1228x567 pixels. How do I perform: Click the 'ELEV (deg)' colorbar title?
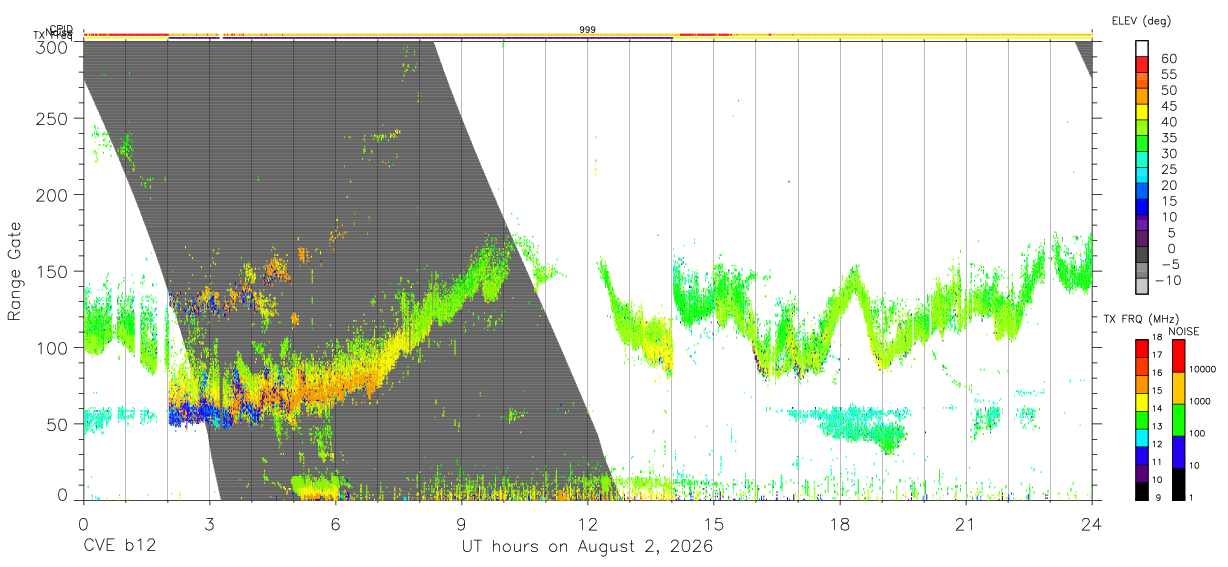coord(1141,20)
